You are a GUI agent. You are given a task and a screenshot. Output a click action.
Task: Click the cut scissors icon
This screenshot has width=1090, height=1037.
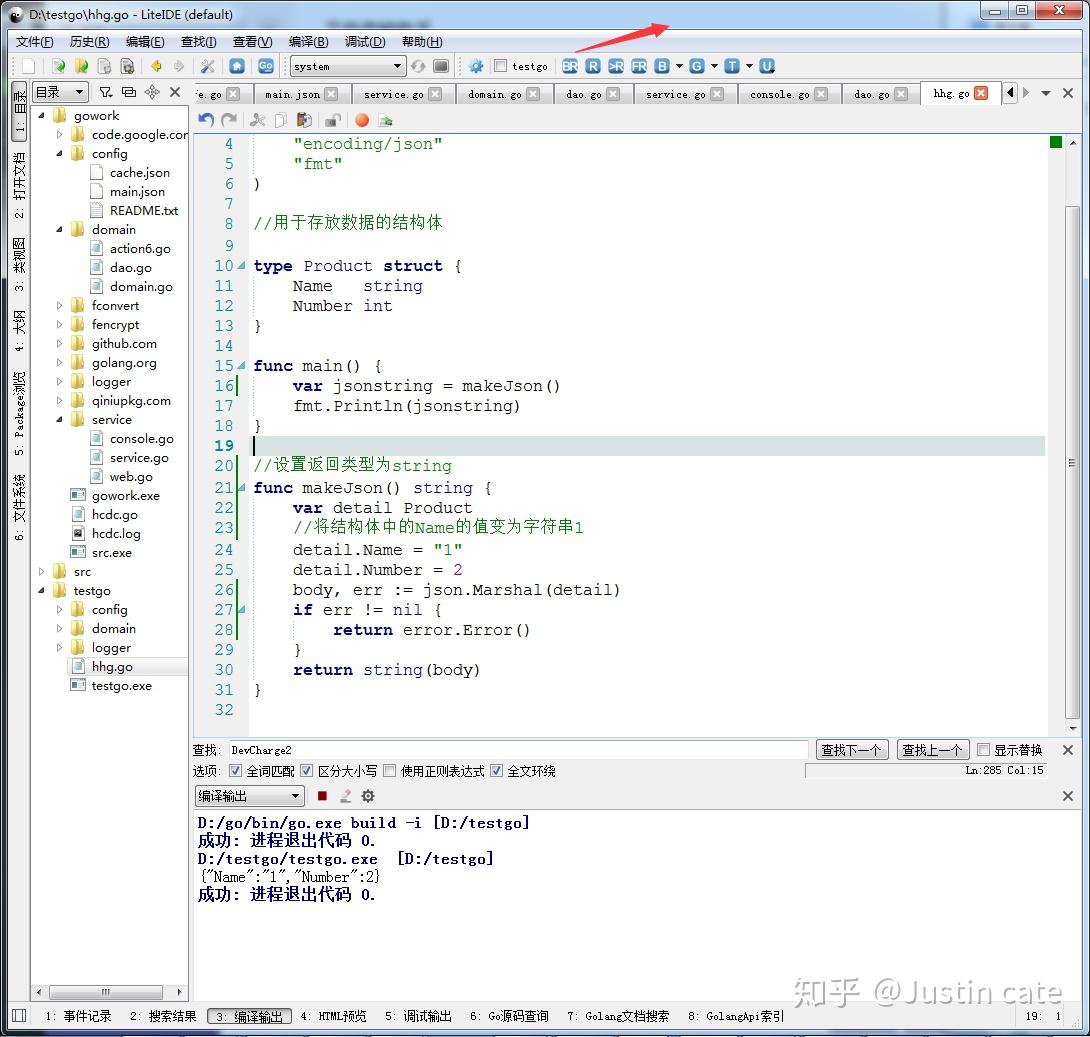point(259,120)
